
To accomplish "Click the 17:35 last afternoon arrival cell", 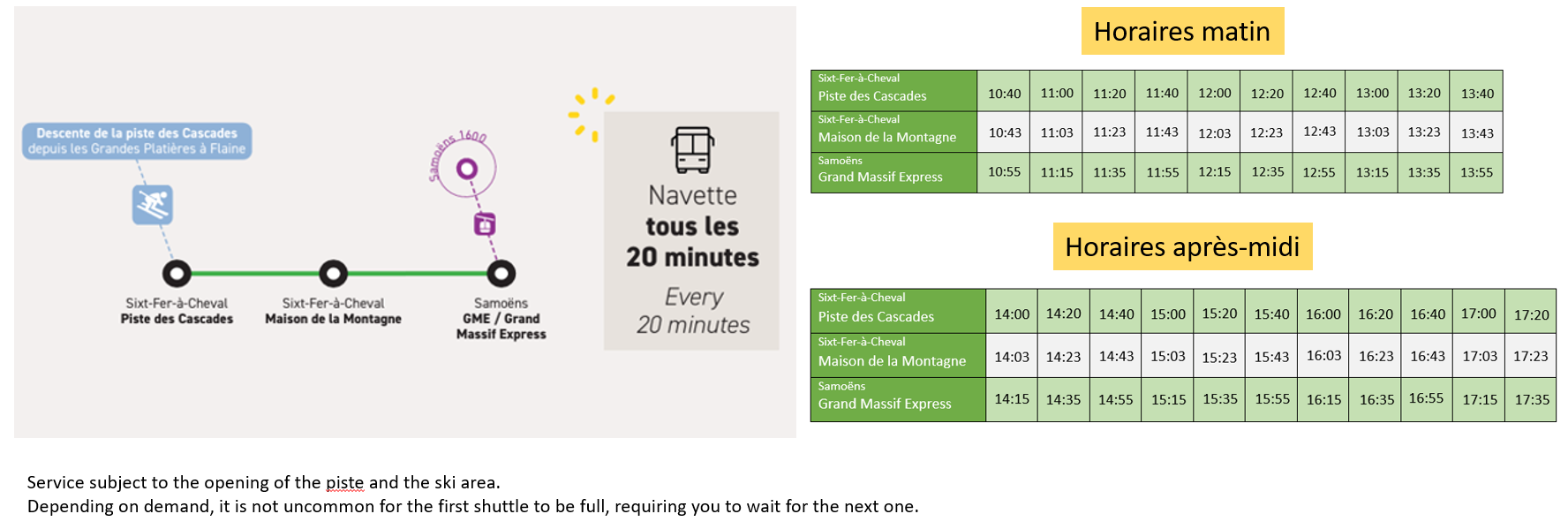I will (1532, 399).
